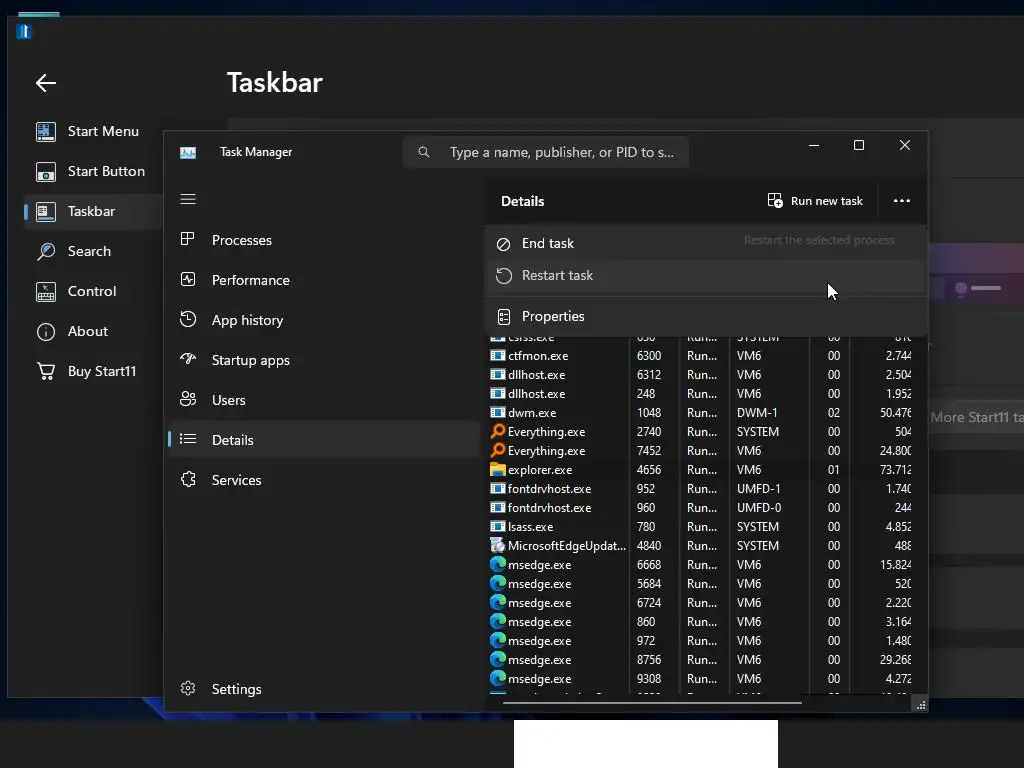Viewport: 1024px width, 768px height.
Task: Click the Everything.exe icon with PID 2740
Action: (498, 431)
